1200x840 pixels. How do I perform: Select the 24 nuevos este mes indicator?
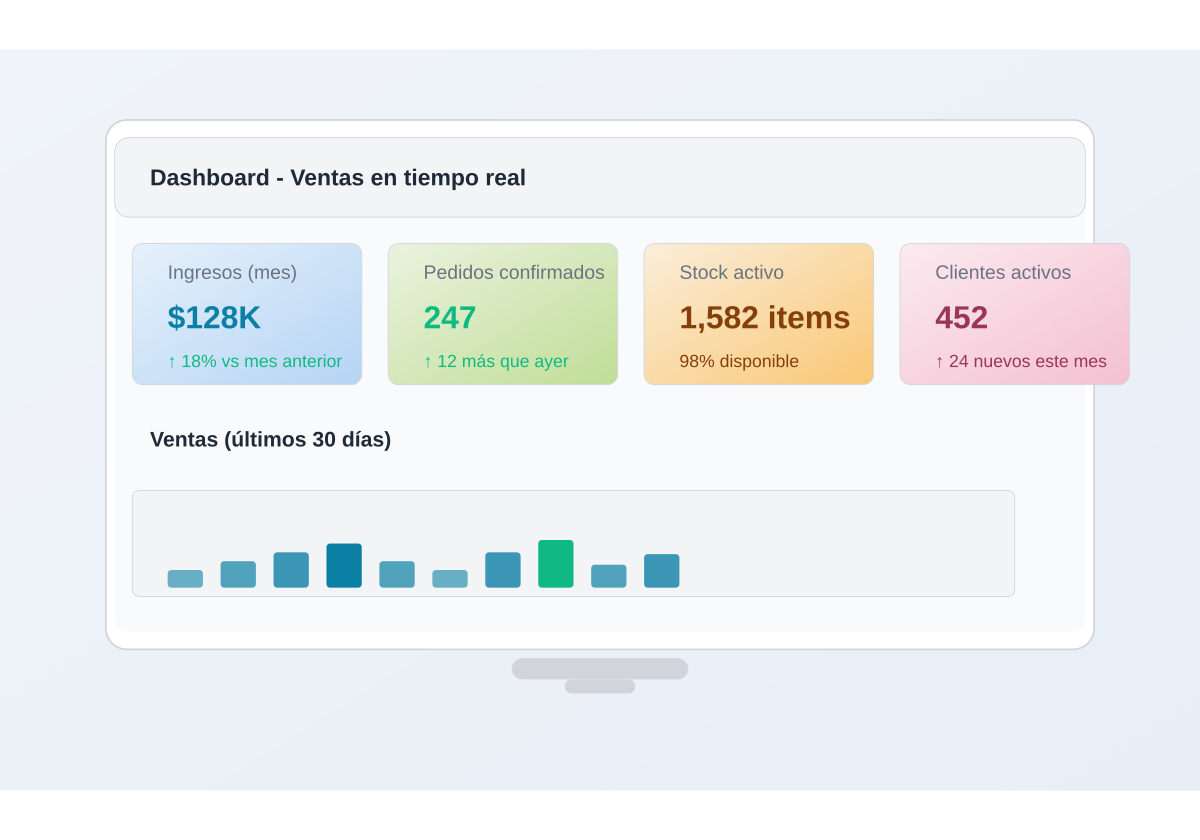pyautogui.click(x=1021, y=362)
